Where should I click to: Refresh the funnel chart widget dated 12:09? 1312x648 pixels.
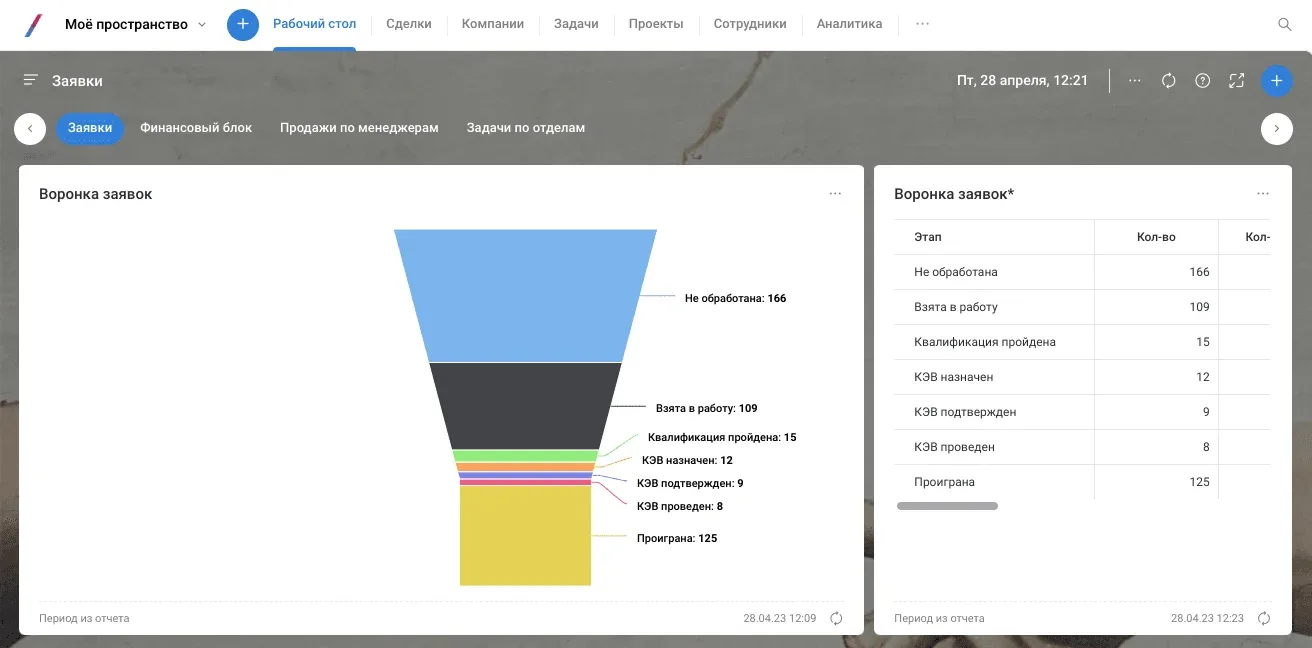pyautogui.click(x=836, y=618)
